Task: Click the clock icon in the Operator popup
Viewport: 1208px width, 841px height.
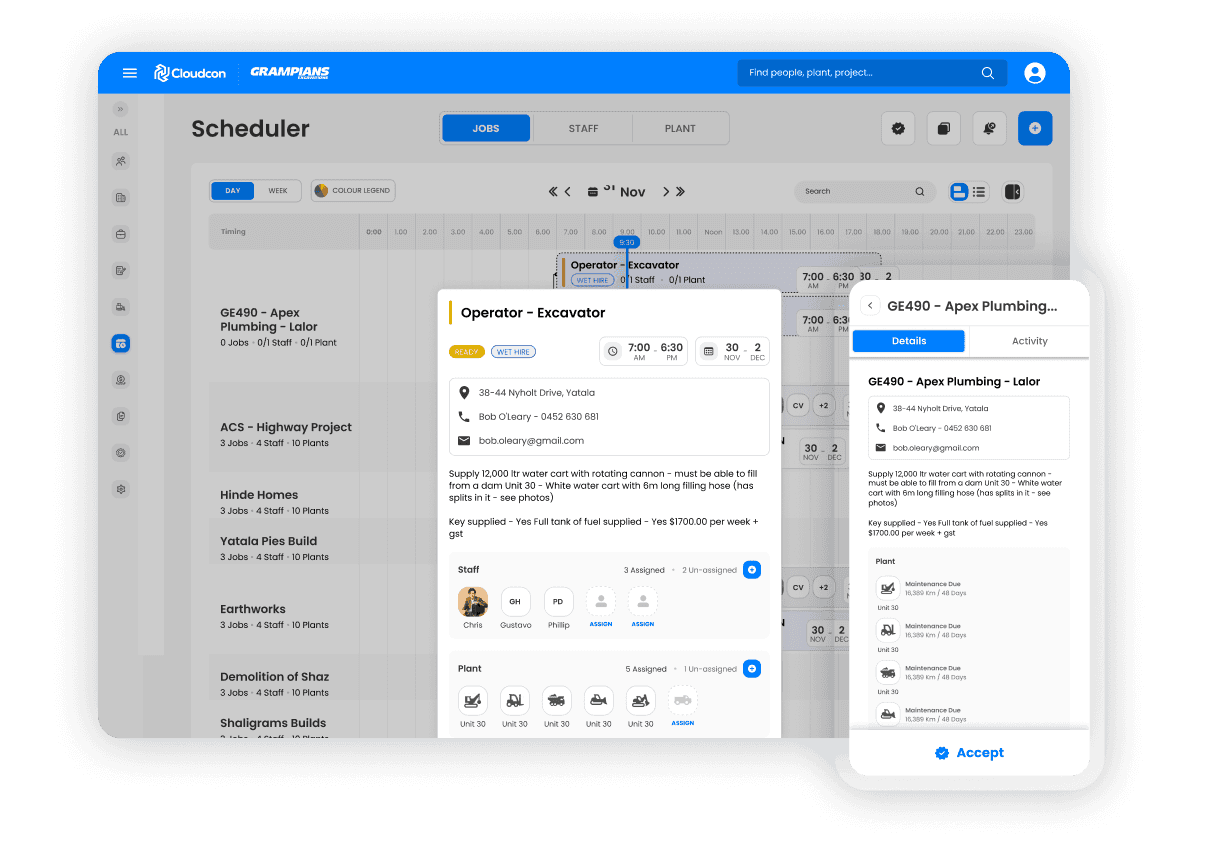Action: tap(613, 351)
